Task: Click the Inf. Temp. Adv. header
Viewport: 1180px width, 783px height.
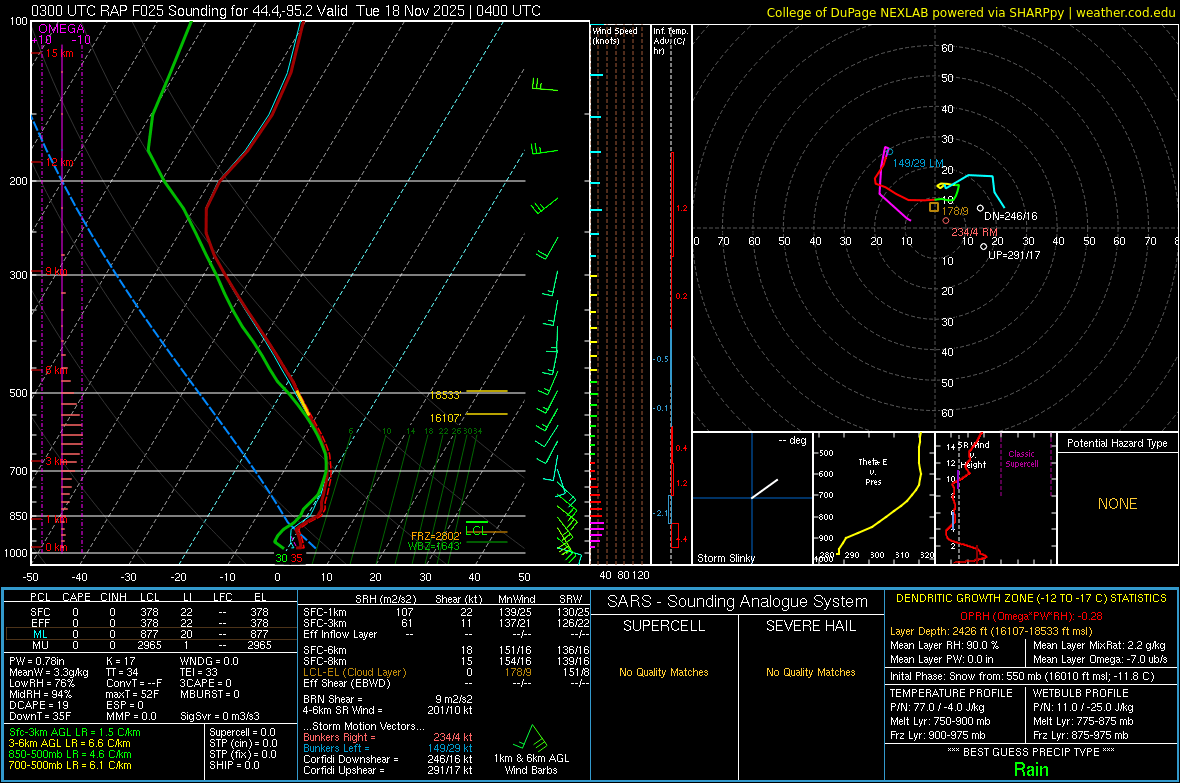Action: click(670, 41)
